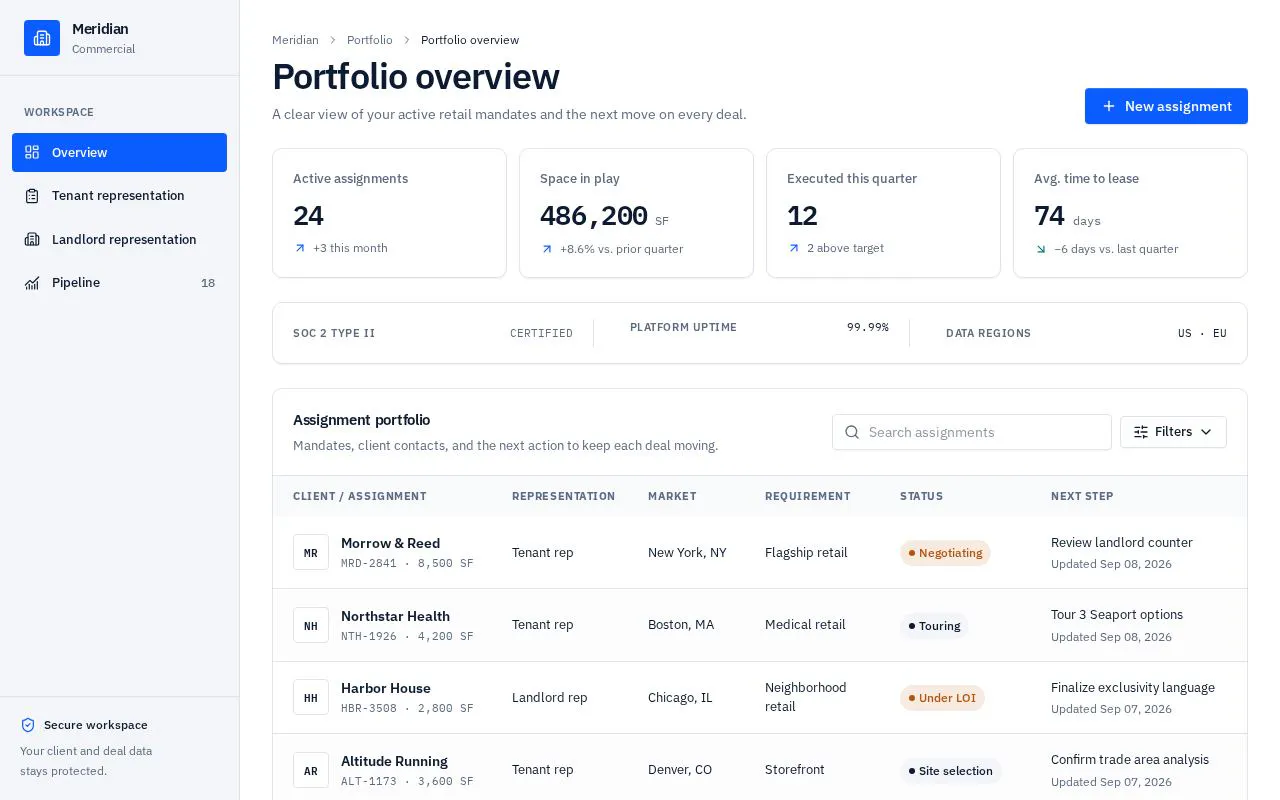The width and height of the screenshot is (1280, 800).
Task: Click the Pipeline chart icon
Action: (x=32, y=283)
